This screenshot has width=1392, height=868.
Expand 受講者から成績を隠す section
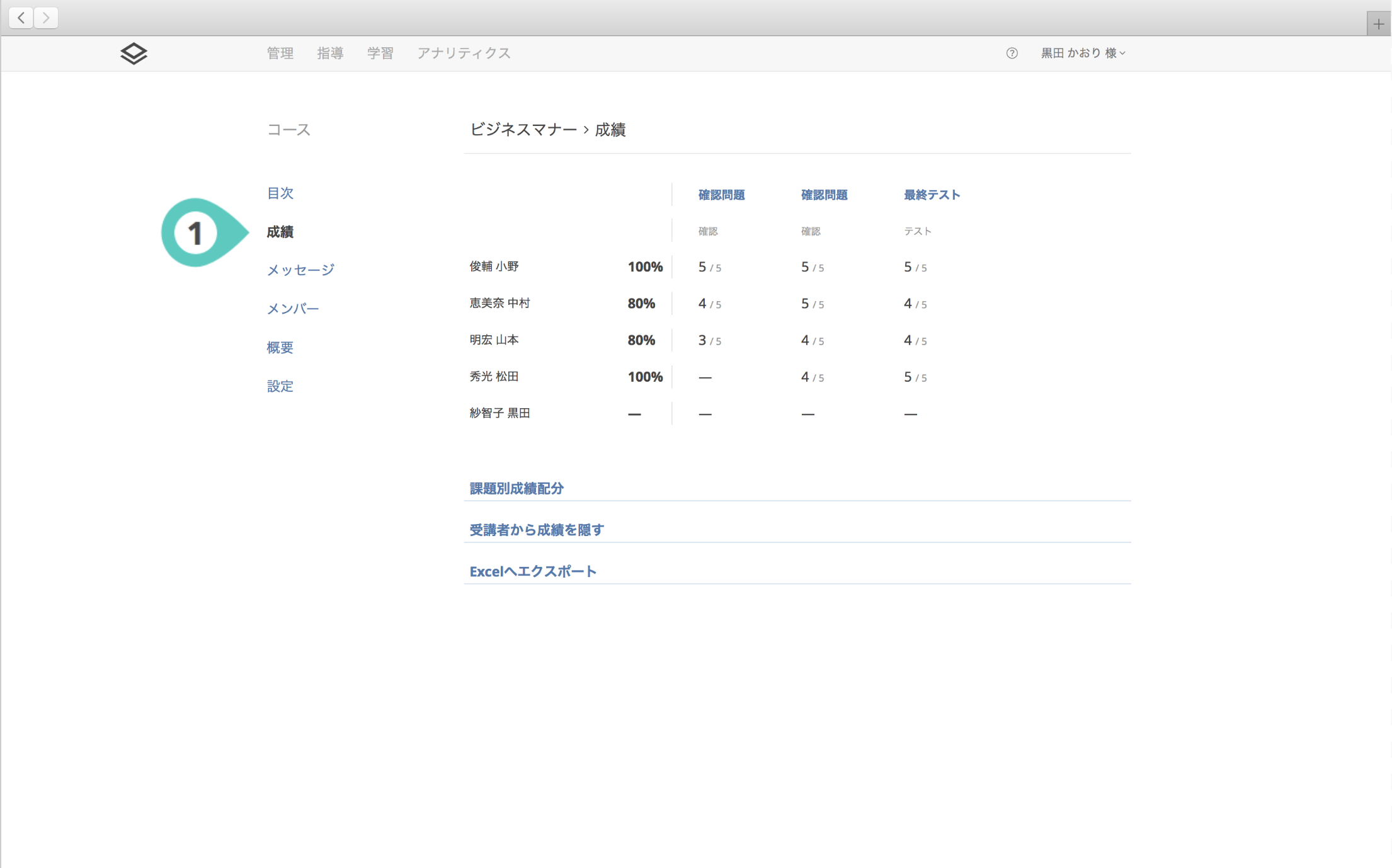point(537,530)
